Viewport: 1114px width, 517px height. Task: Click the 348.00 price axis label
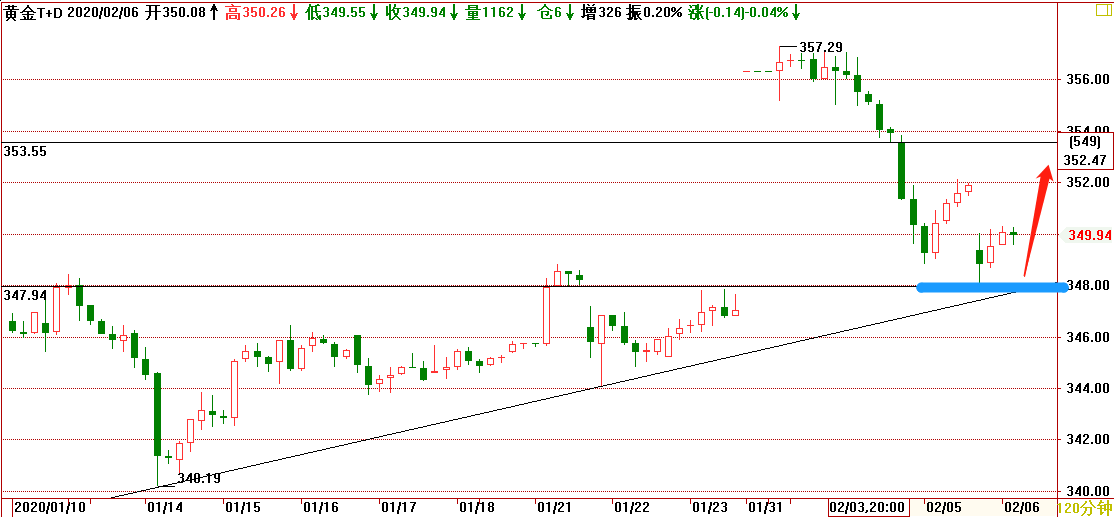1090,285
